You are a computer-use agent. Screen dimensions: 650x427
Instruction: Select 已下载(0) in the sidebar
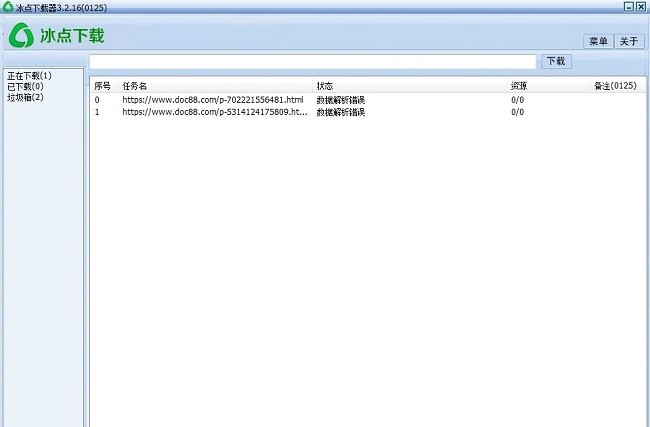25,87
